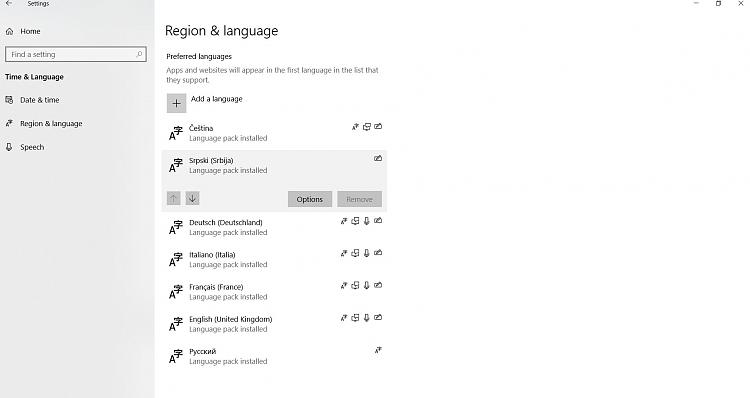Click the handwriting icon for Italiano
The height and width of the screenshot is (398, 750).
coord(378,253)
